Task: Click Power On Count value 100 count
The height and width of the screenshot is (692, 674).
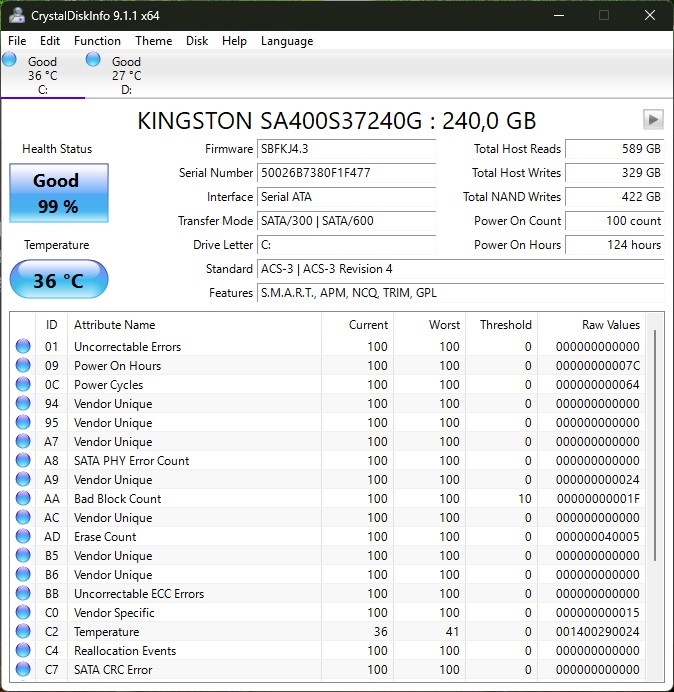Action: pyautogui.click(x=614, y=221)
